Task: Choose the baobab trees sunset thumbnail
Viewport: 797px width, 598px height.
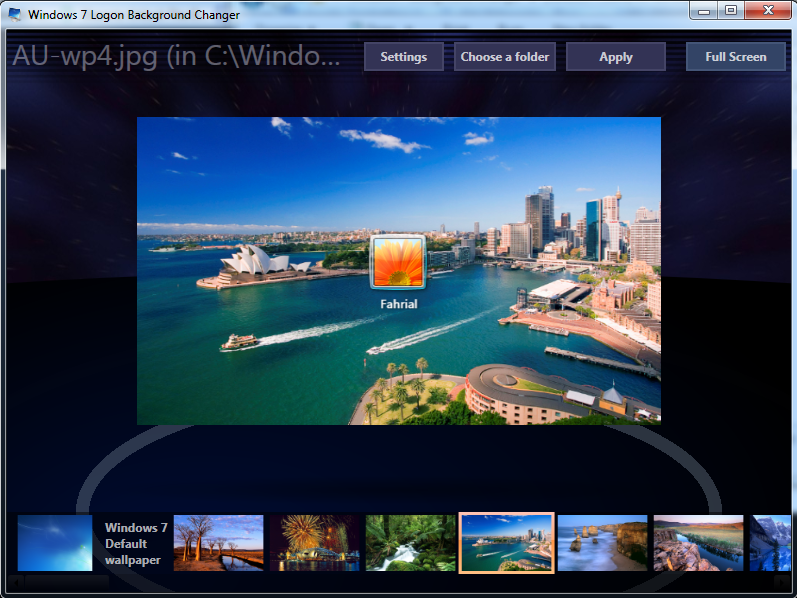Action: pyautogui.click(x=219, y=543)
